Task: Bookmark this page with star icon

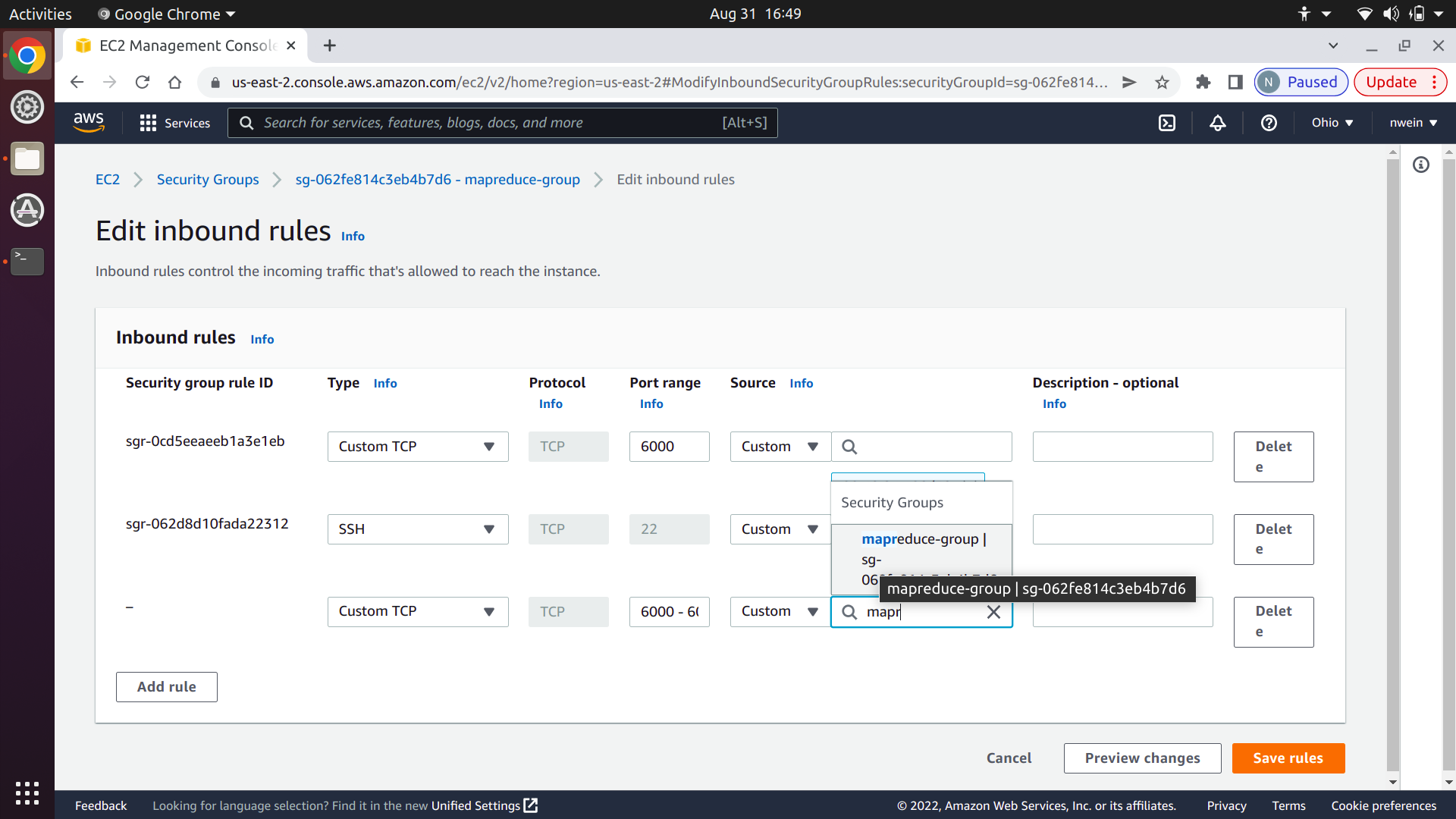Action: [x=1162, y=83]
